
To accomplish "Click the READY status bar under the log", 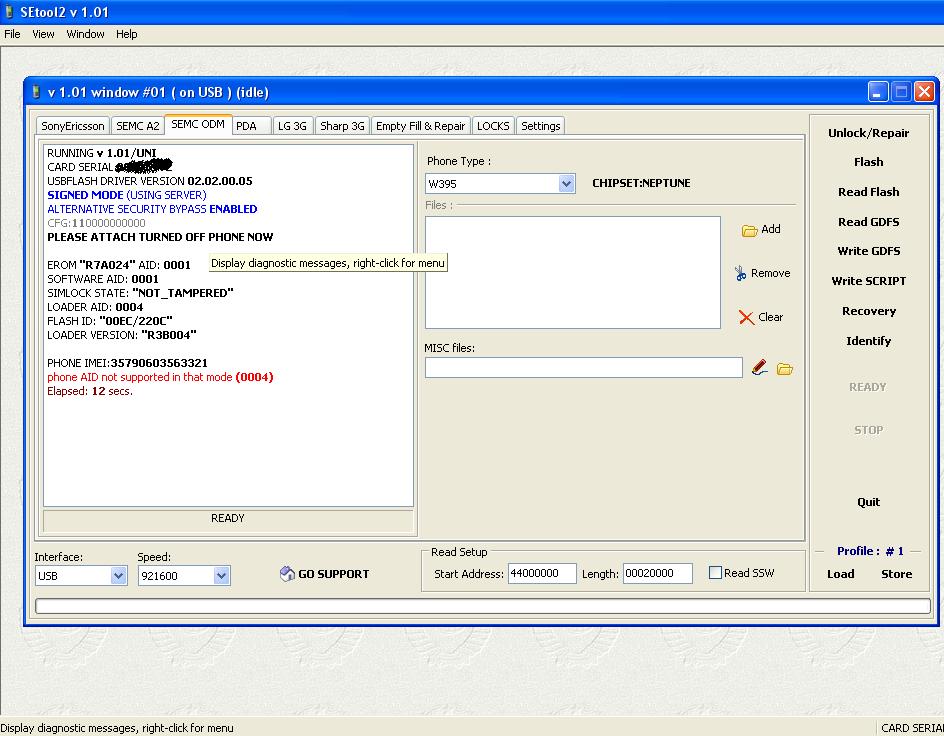I will coord(228,519).
